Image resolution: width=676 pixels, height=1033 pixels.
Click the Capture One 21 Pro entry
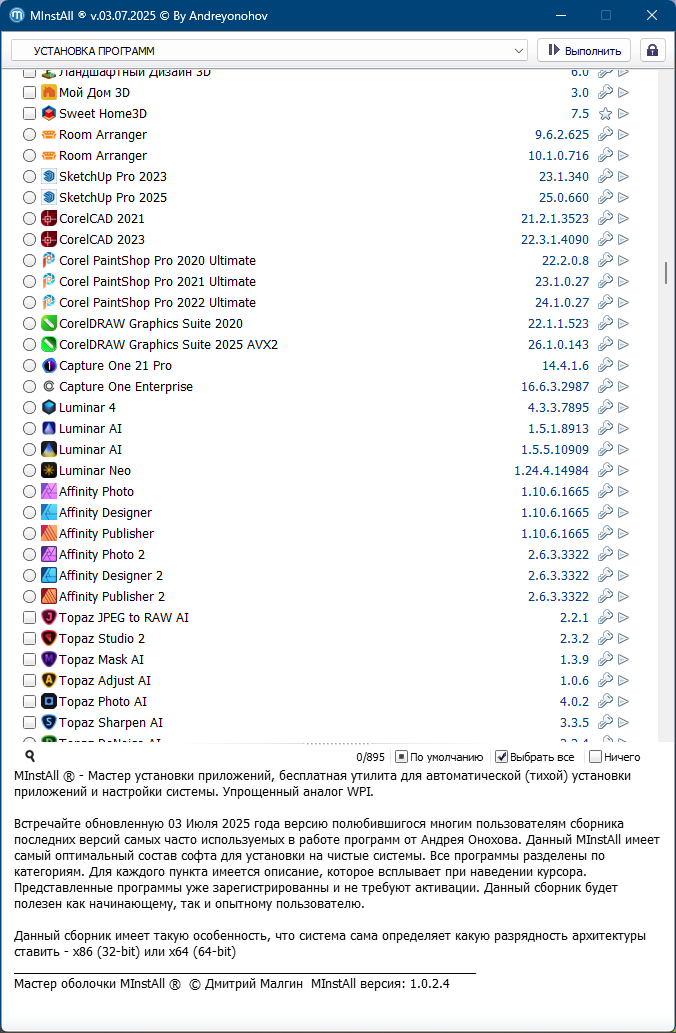pyautogui.click(x=115, y=365)
